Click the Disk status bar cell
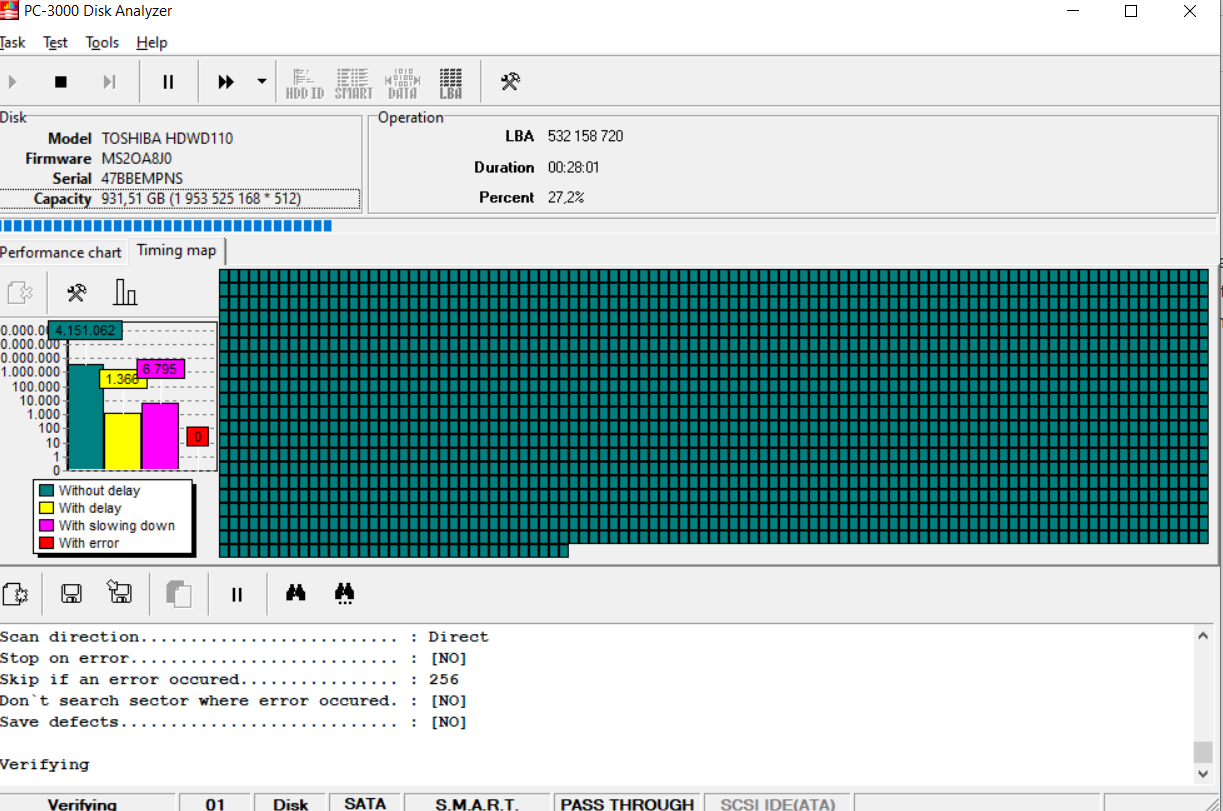1223x811 pixels. pyautogui.click(x=291, y=803)
